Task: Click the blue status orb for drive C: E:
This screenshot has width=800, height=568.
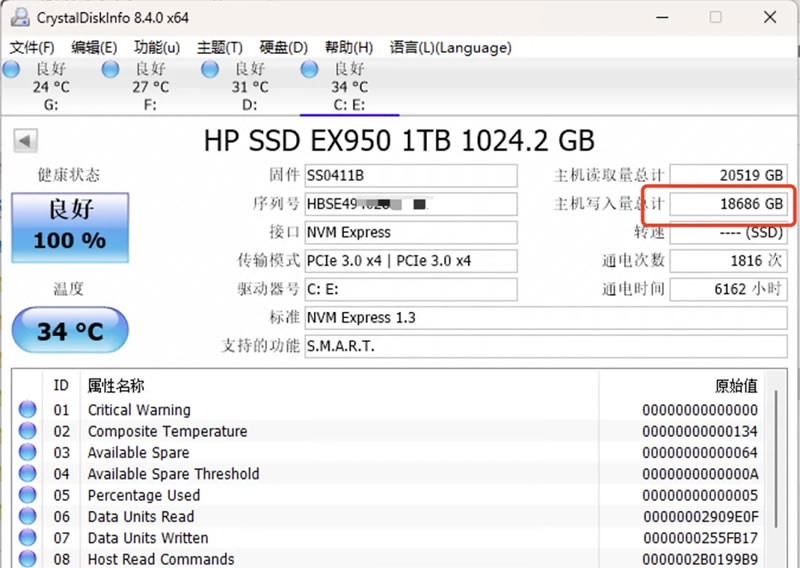Action: 309,69
